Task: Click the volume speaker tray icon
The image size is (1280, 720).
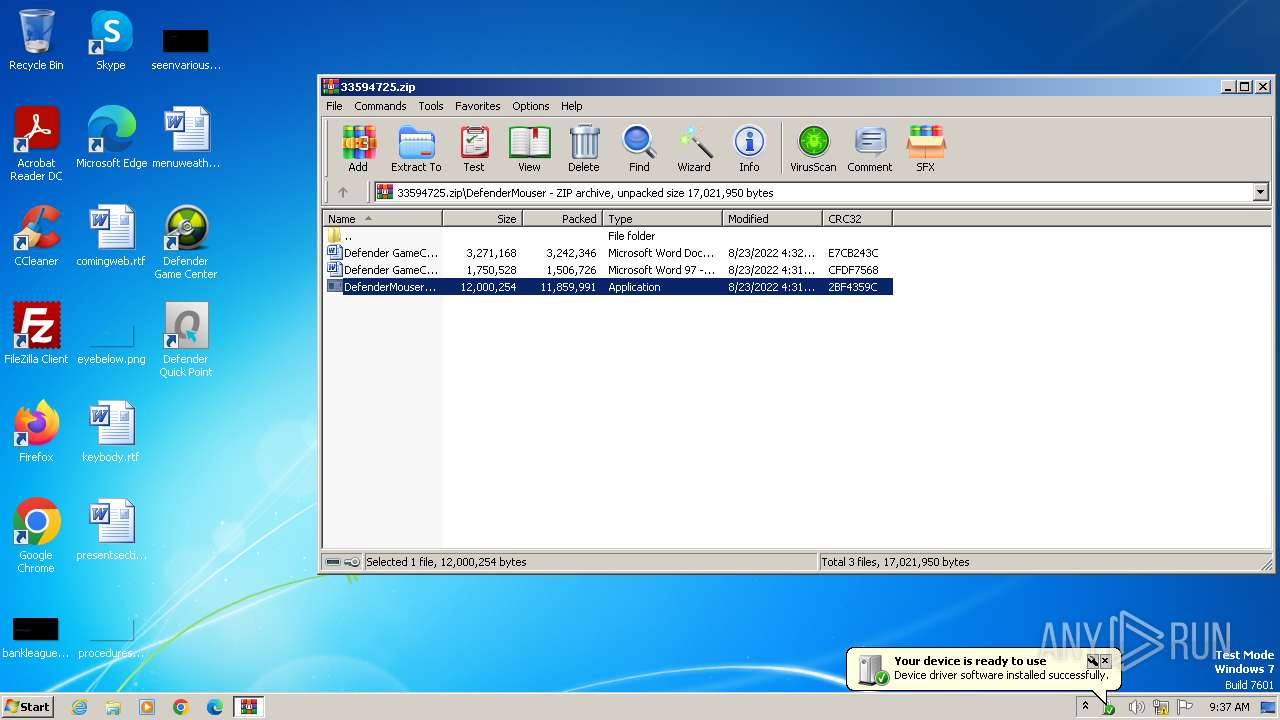Action: click(x=1136, y=707)
